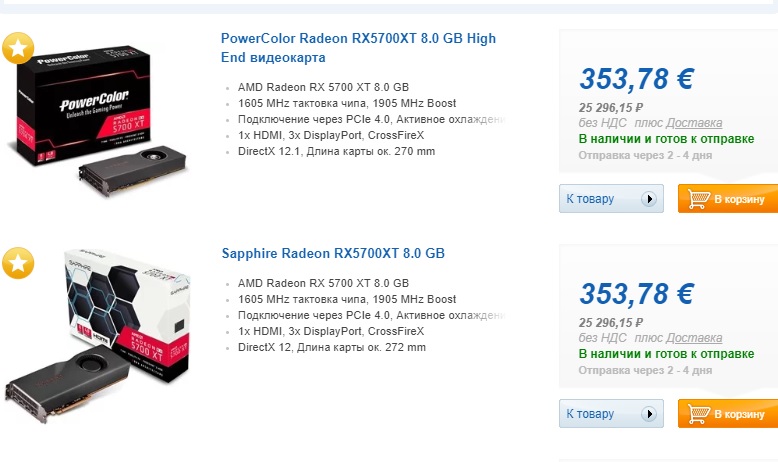The image size is (778, 462).
Task: Click the cart icon on PowerColor's orange button
Action: pyautogui.click(x=697, y=199)
